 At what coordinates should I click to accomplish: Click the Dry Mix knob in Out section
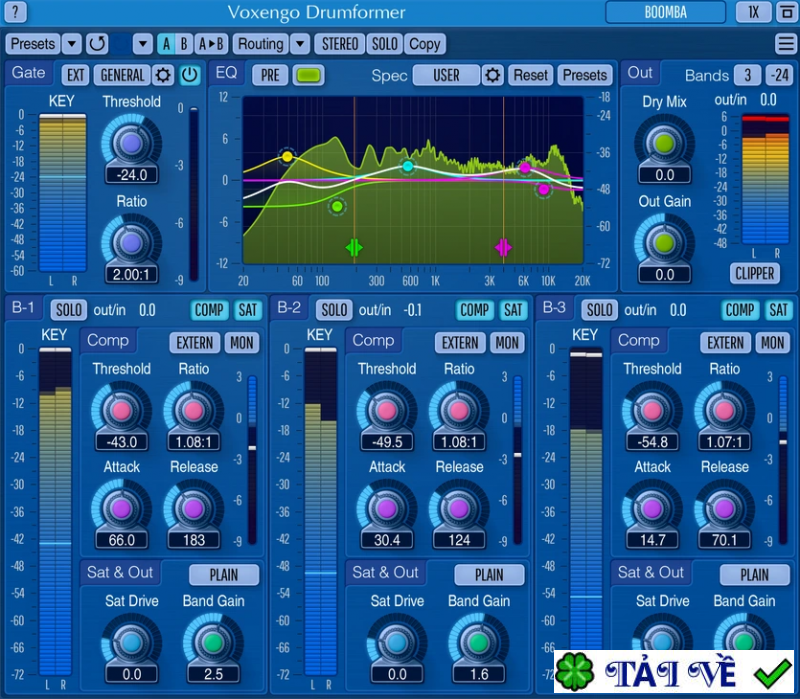tap(663, 145)
